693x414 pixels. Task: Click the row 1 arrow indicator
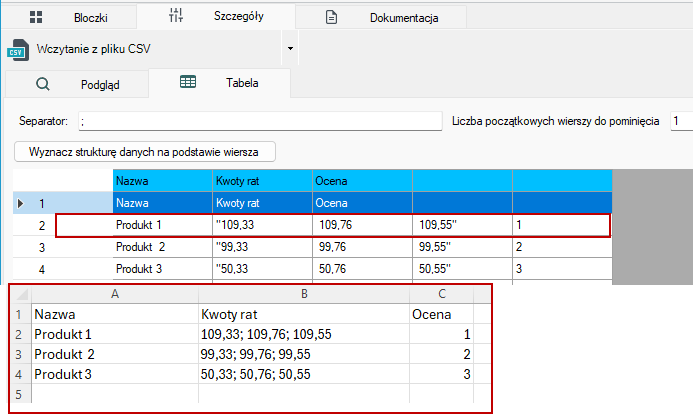coord(20,203)
